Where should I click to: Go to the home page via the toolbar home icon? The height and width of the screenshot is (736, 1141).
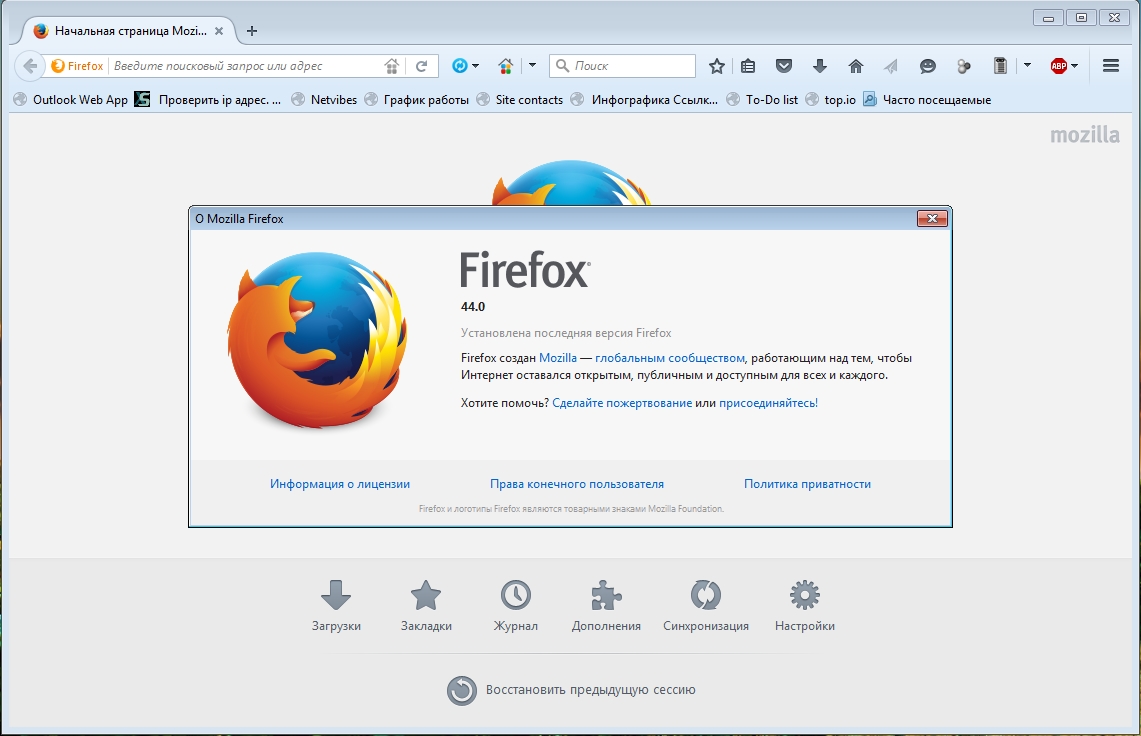tap(856, 66)
